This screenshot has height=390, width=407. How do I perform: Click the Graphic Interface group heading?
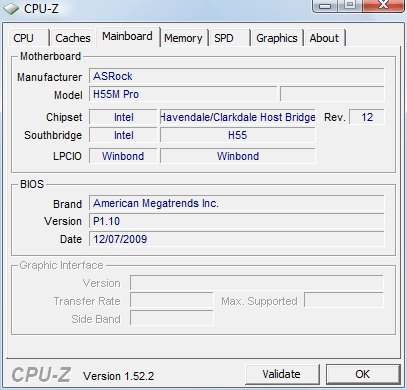(x=61, y=265)
